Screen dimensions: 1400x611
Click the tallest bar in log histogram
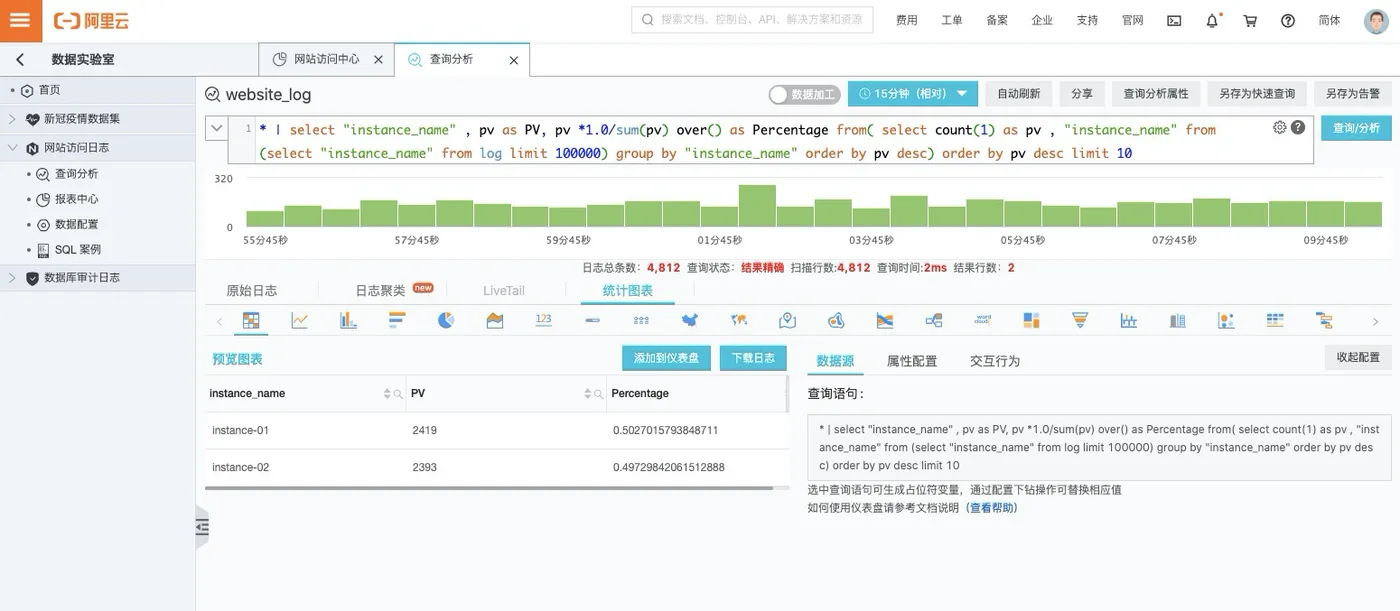757,206
